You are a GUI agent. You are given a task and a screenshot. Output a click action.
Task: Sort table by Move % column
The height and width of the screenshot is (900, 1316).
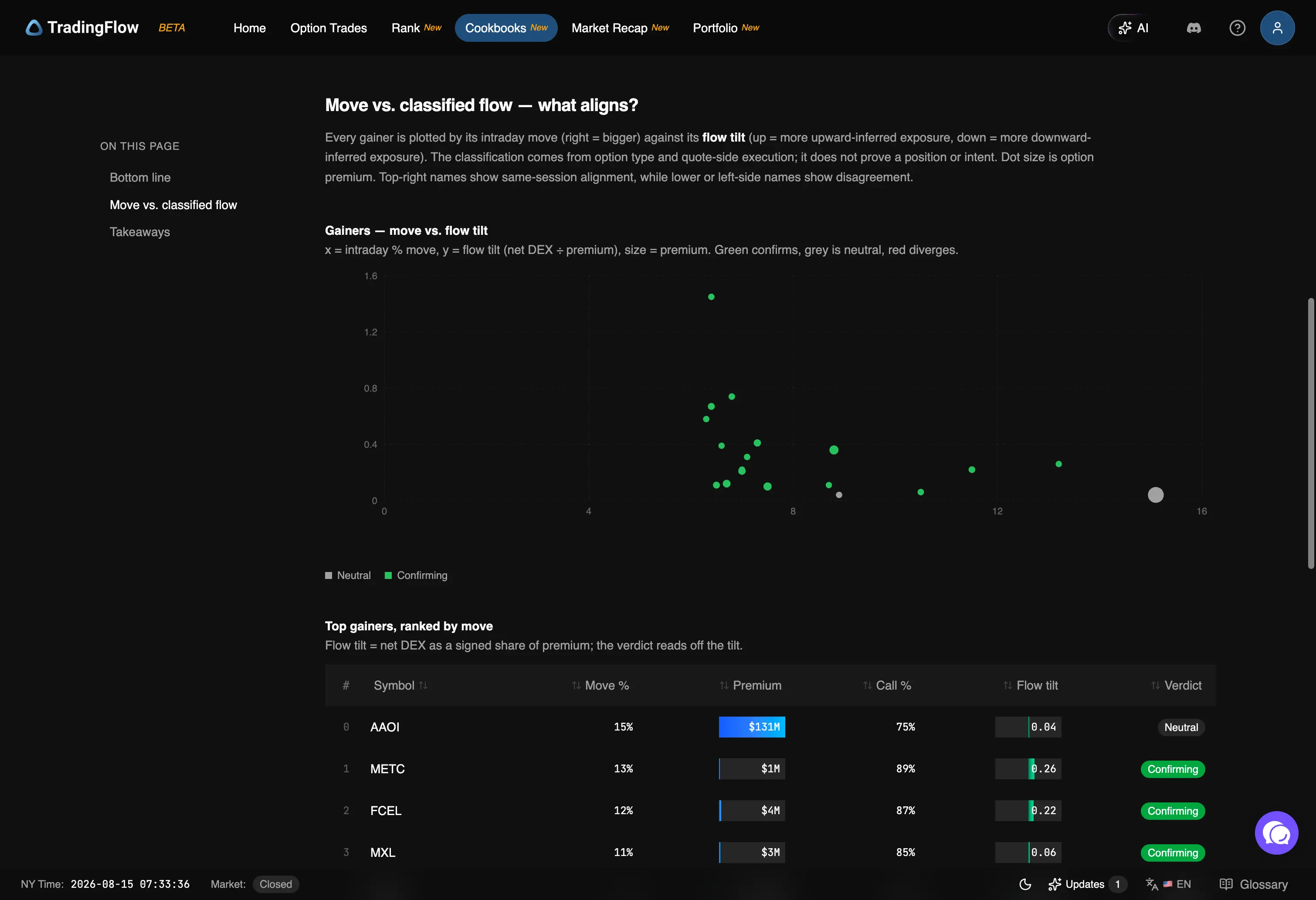coord(600,686)
